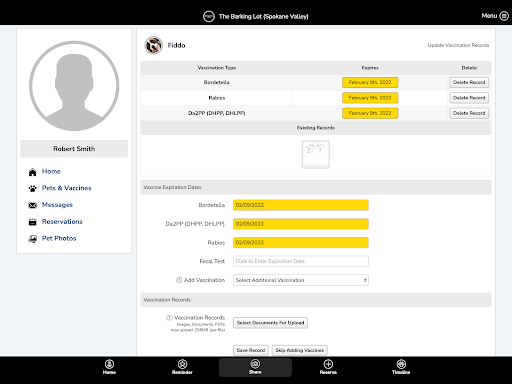This screenshot has width=512, height=384.
Task: Click Rabies expiry date badge
Action: point(370,98)
